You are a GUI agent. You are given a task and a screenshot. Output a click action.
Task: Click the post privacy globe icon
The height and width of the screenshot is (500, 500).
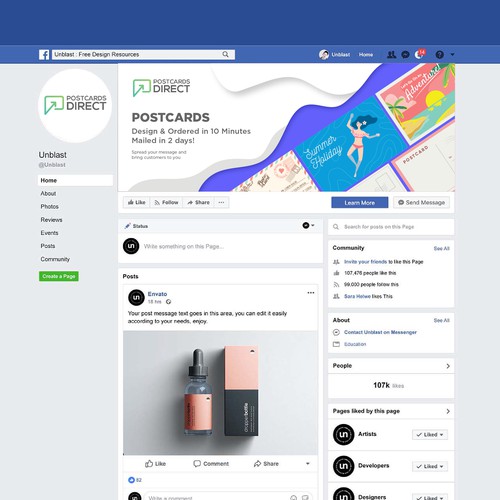pyautogui.click(x=169, y=302)
